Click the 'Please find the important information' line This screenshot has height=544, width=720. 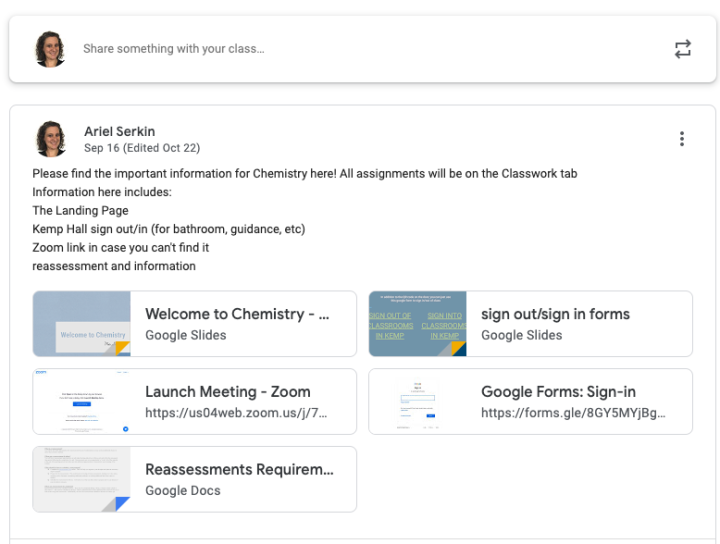[304, 174]
